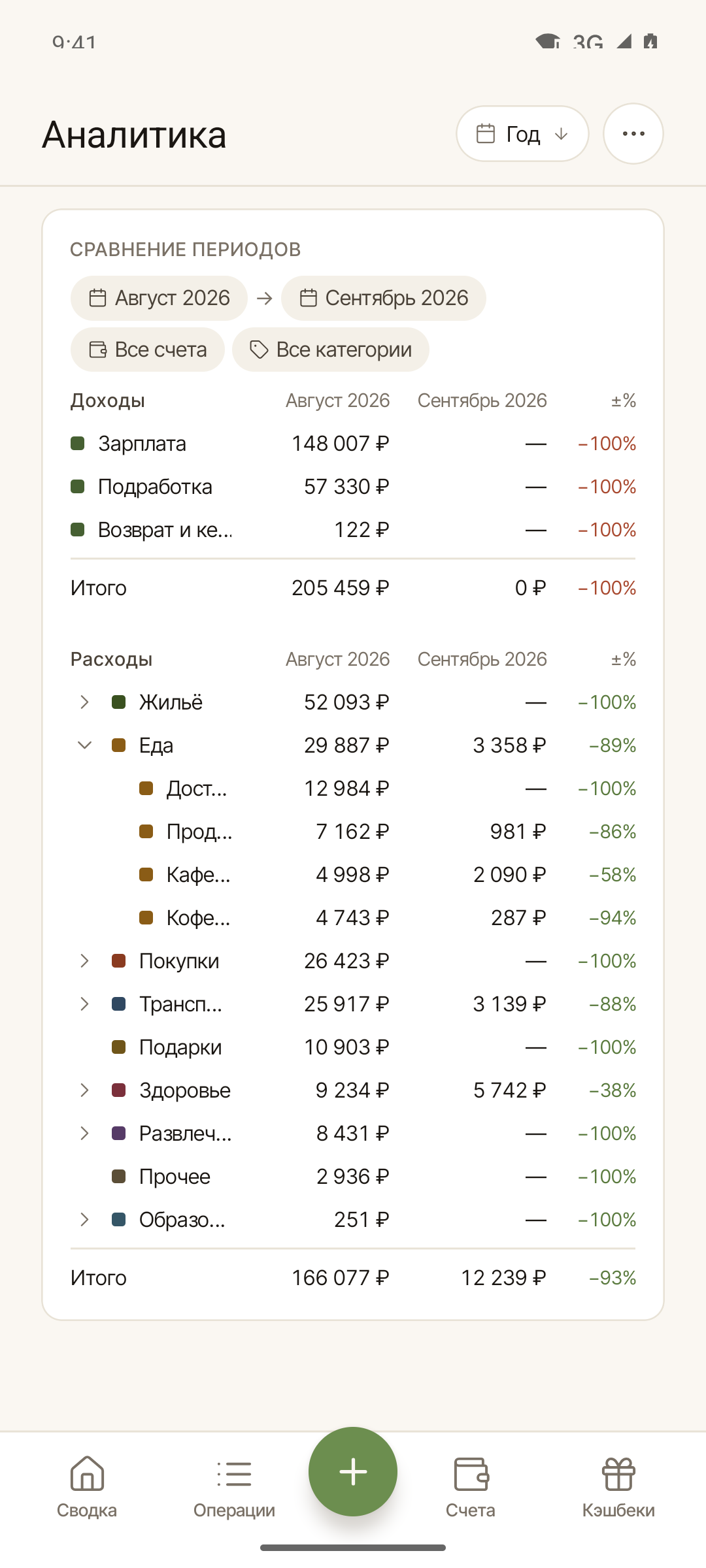The width and height of the screenshot is (706, 1568).
Task: Click the СРАВНЕНИЕ ПЕРИОДОВ card title
Action: pos(186,250)
